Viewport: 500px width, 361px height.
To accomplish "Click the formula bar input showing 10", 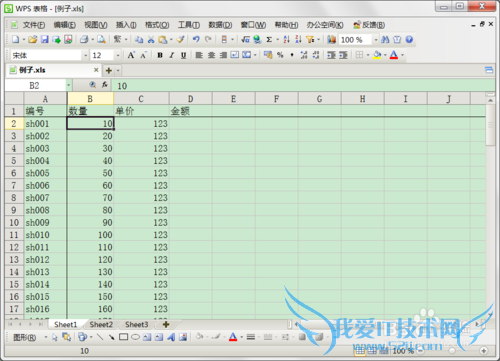I will click(303, 86).
